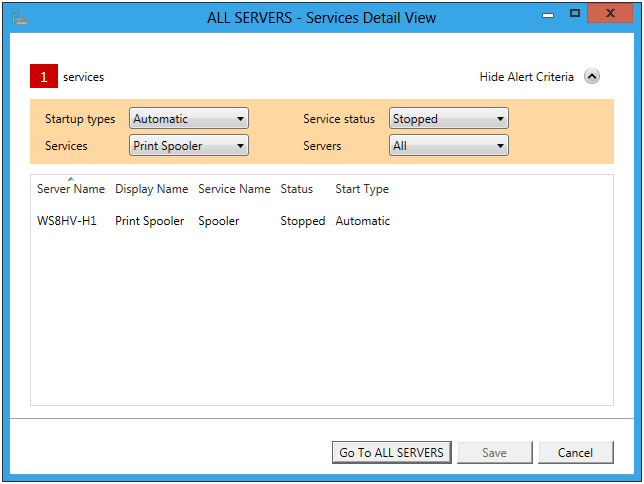Click the Server Manager icon in title bar
Image resolution: width=644 pixels, height=484 pixels.
19,18
